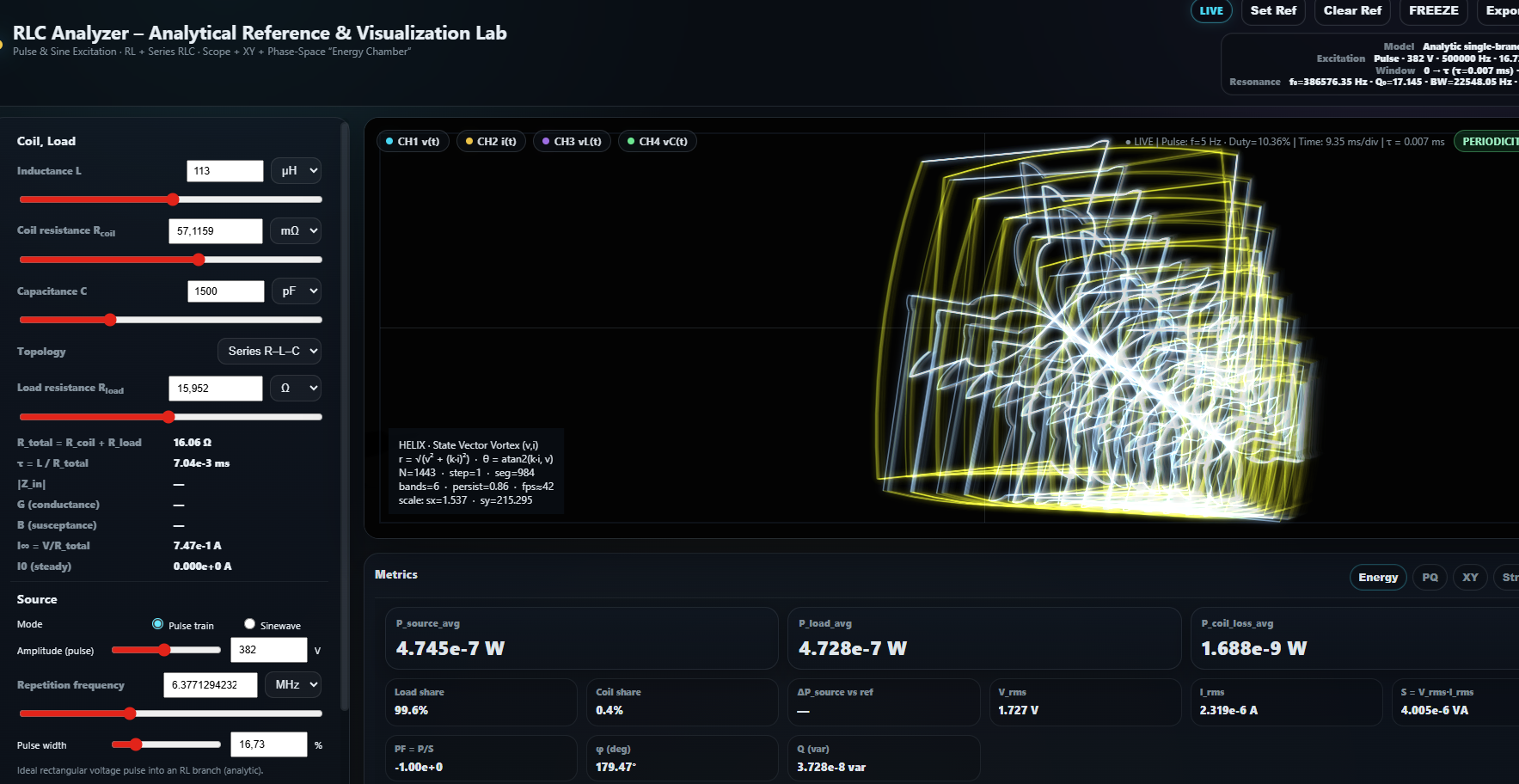Select the Sinewave mode radio button

click(x=249, y=624)
